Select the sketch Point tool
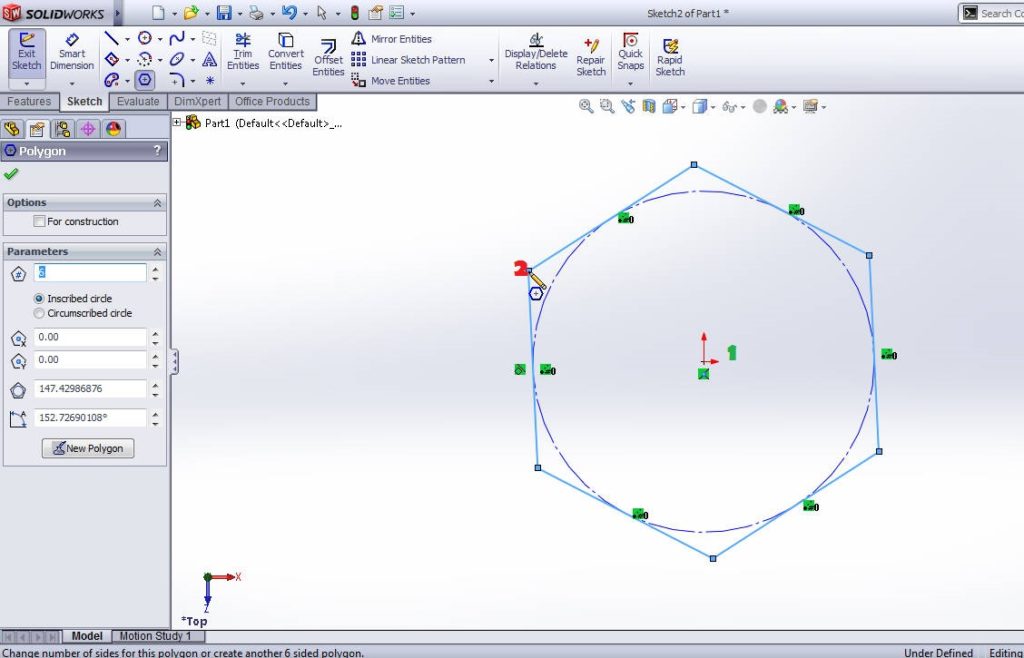Viewport: 1024px width, 658px height. (x=210, y=80)
